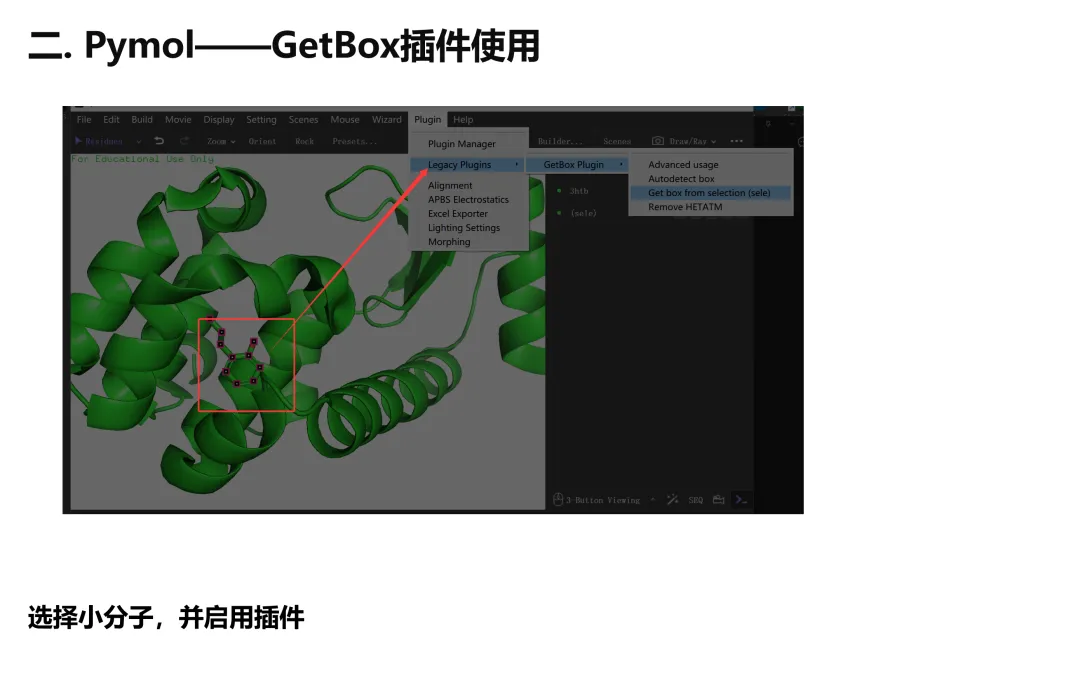Click the redo arrow icon
This screenshot has height=673, width=1080.
pyautogui.click(x=184, y=141)
